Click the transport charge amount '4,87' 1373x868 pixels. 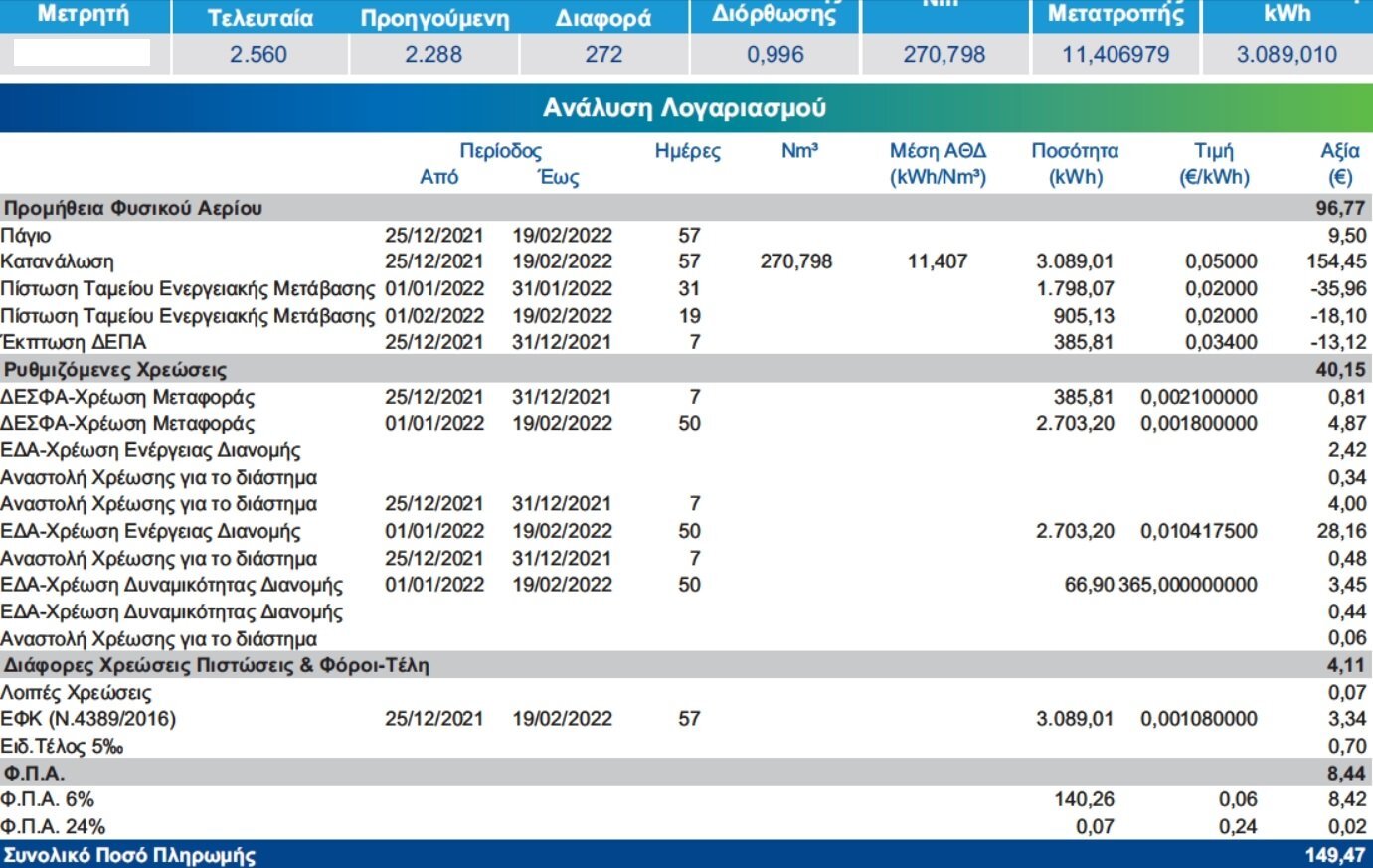[1347, 424]
